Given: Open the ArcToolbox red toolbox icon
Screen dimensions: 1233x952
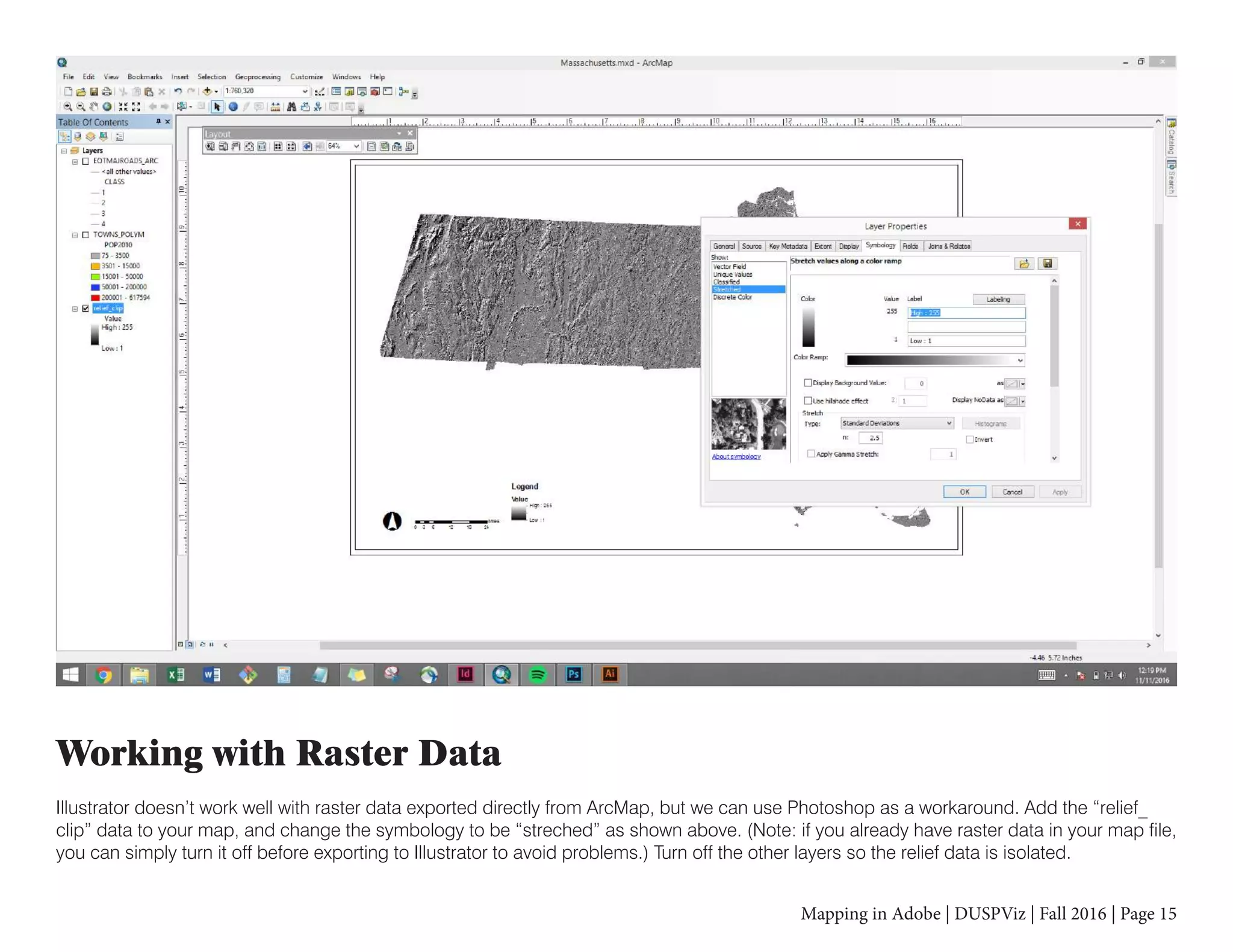Looking at the screenshot, I should point(374,91).
